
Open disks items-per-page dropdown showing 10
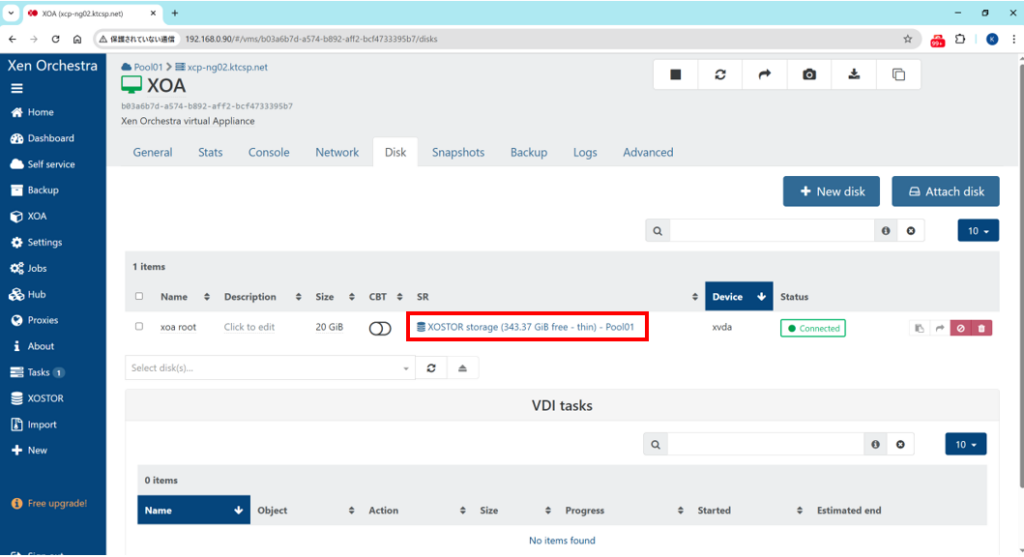coord(978,231)
